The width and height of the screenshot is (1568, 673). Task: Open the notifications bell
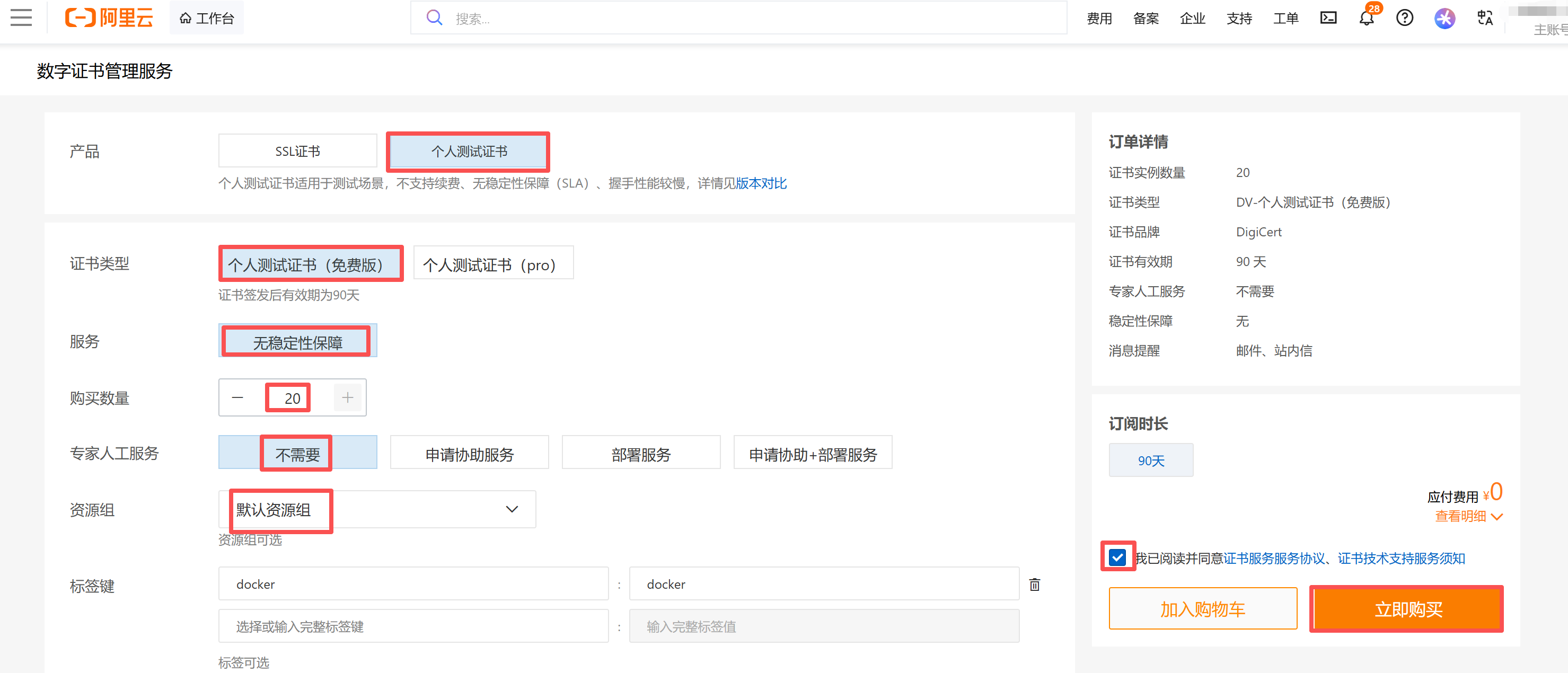[1367, 17]
